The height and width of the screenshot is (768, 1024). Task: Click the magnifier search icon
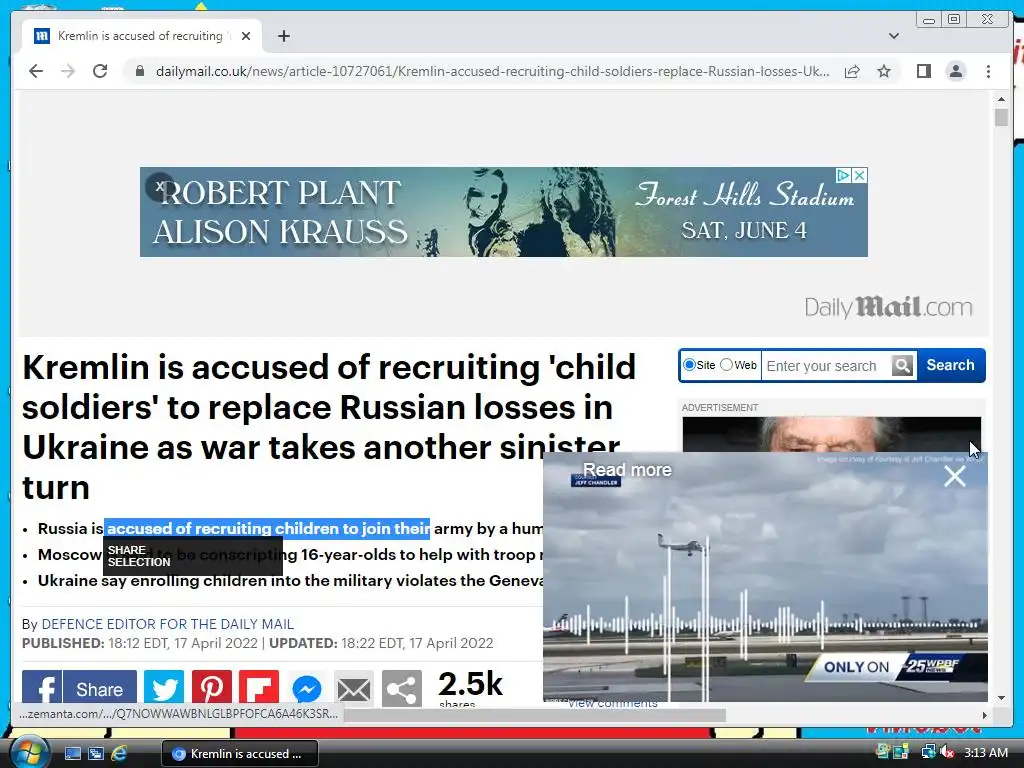click(903, 366)
